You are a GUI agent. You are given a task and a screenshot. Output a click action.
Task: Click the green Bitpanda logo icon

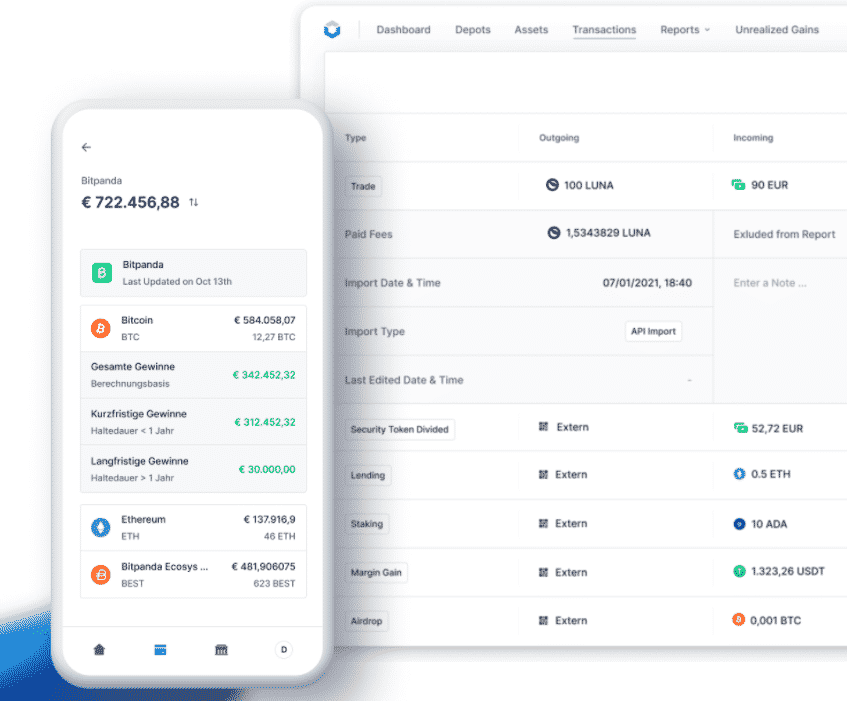102,273
